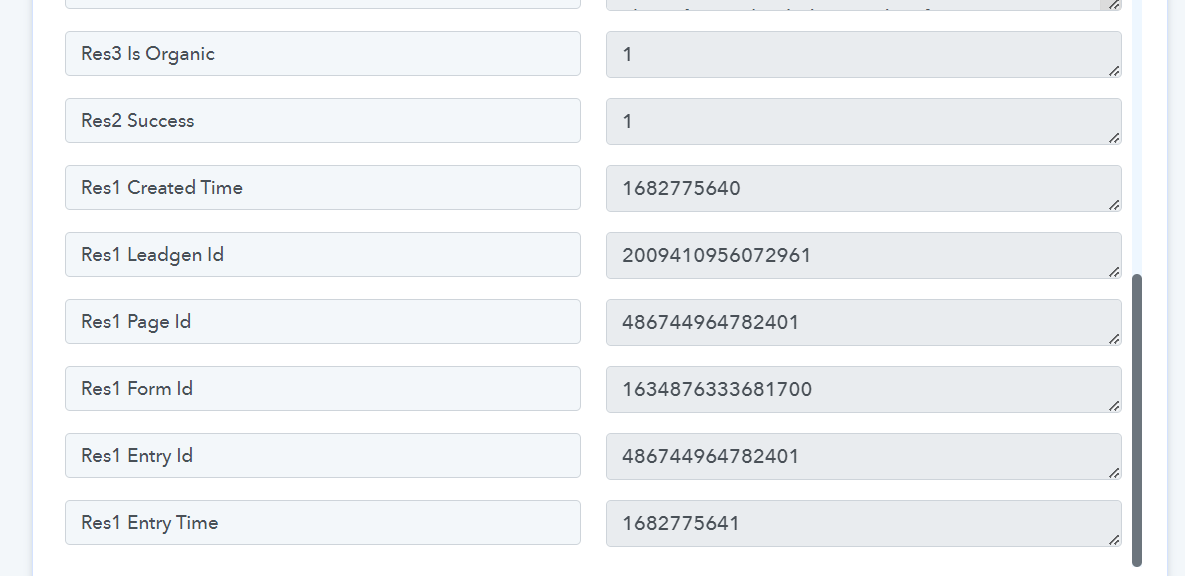Select the 1634876333681700 value box
Image resolution: width=1185 pixels, height=576 pixels.
[x=864, y=389]
